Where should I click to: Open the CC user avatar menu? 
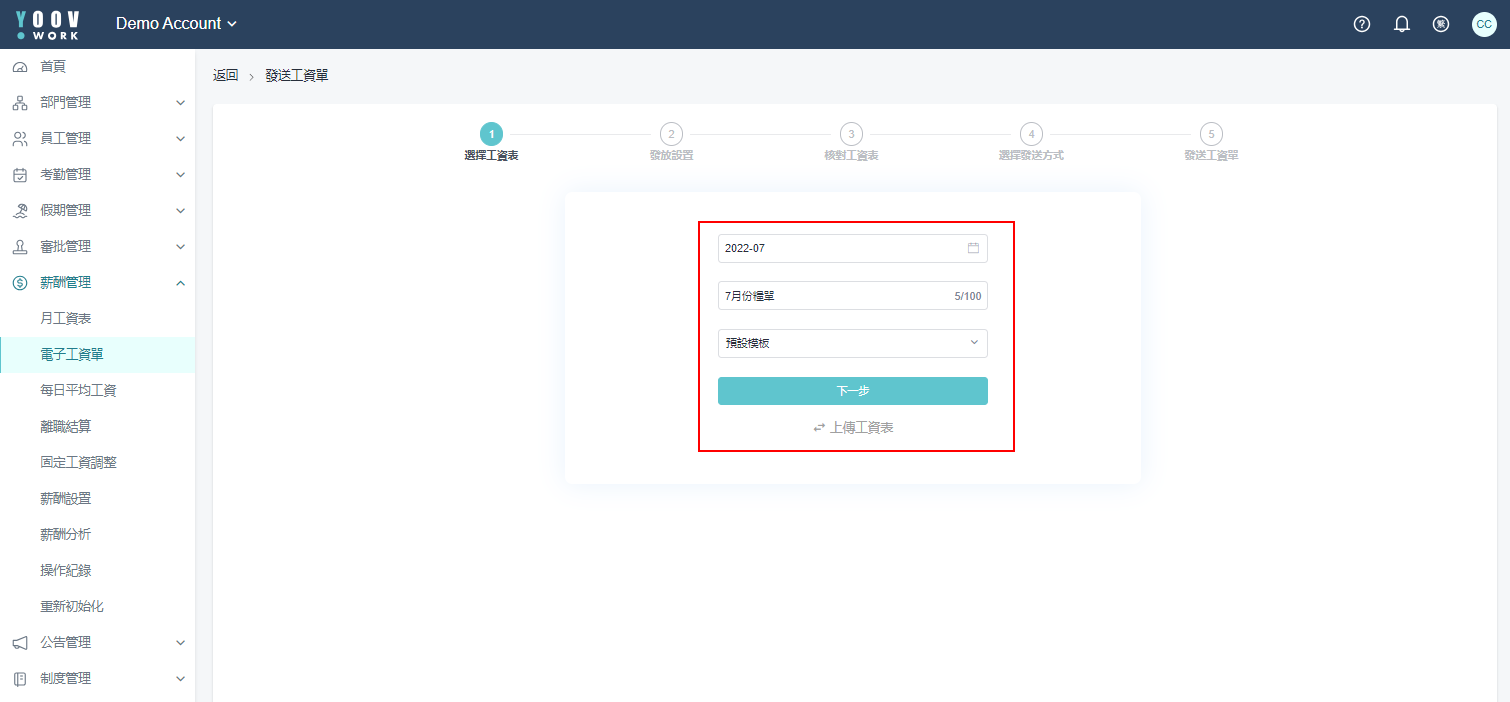click(1484, 24)
